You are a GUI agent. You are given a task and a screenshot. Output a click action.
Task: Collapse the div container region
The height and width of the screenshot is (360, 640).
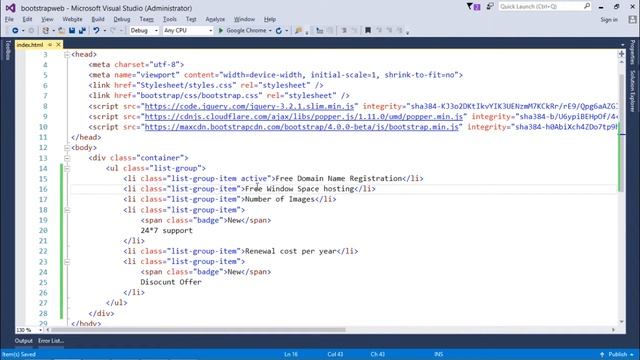[67, 158]
